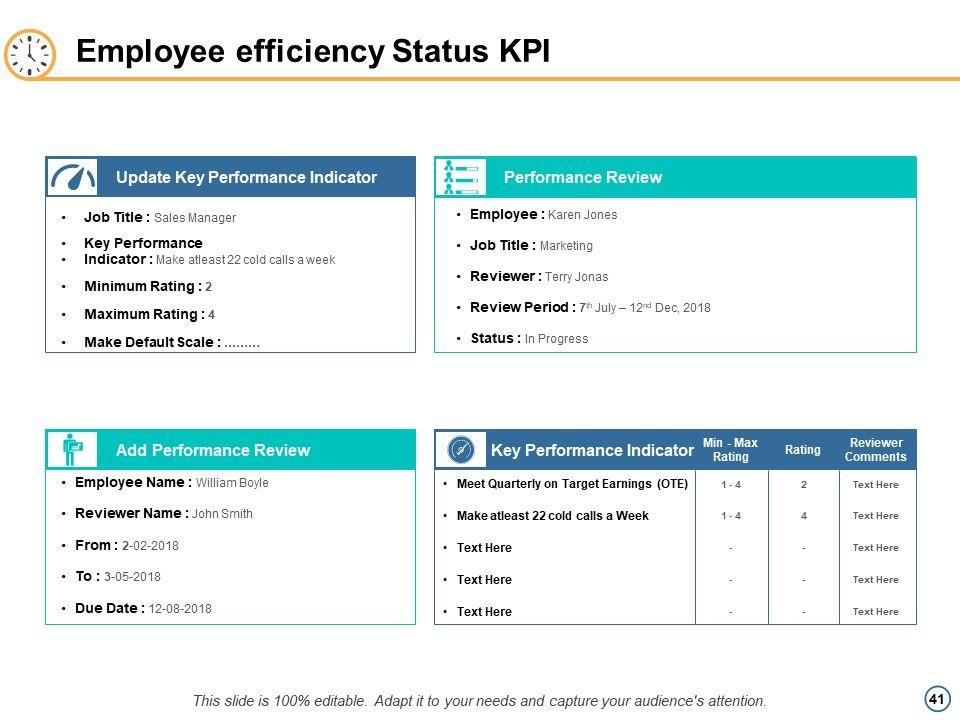Click rating value 4 for cold calls row
960x720 pixels.
(x=803, y=516)
